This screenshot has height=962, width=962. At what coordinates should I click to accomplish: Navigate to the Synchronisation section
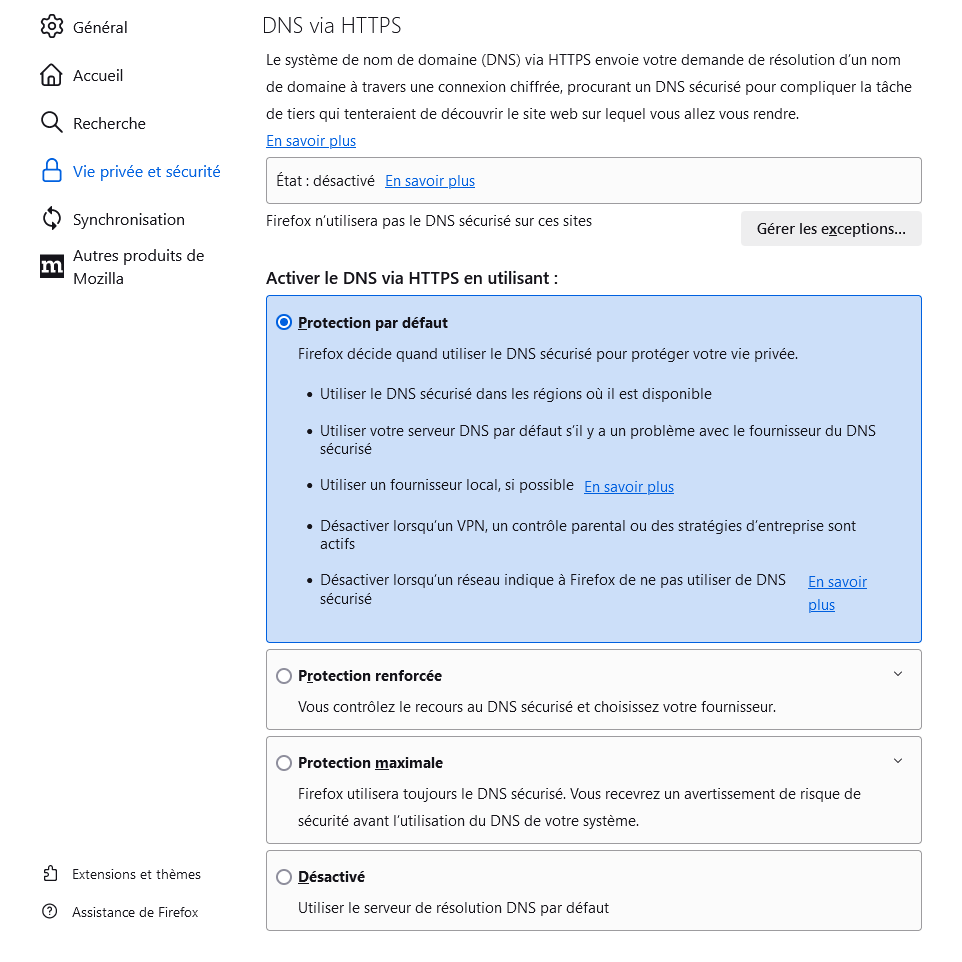(x=128, y=219)
